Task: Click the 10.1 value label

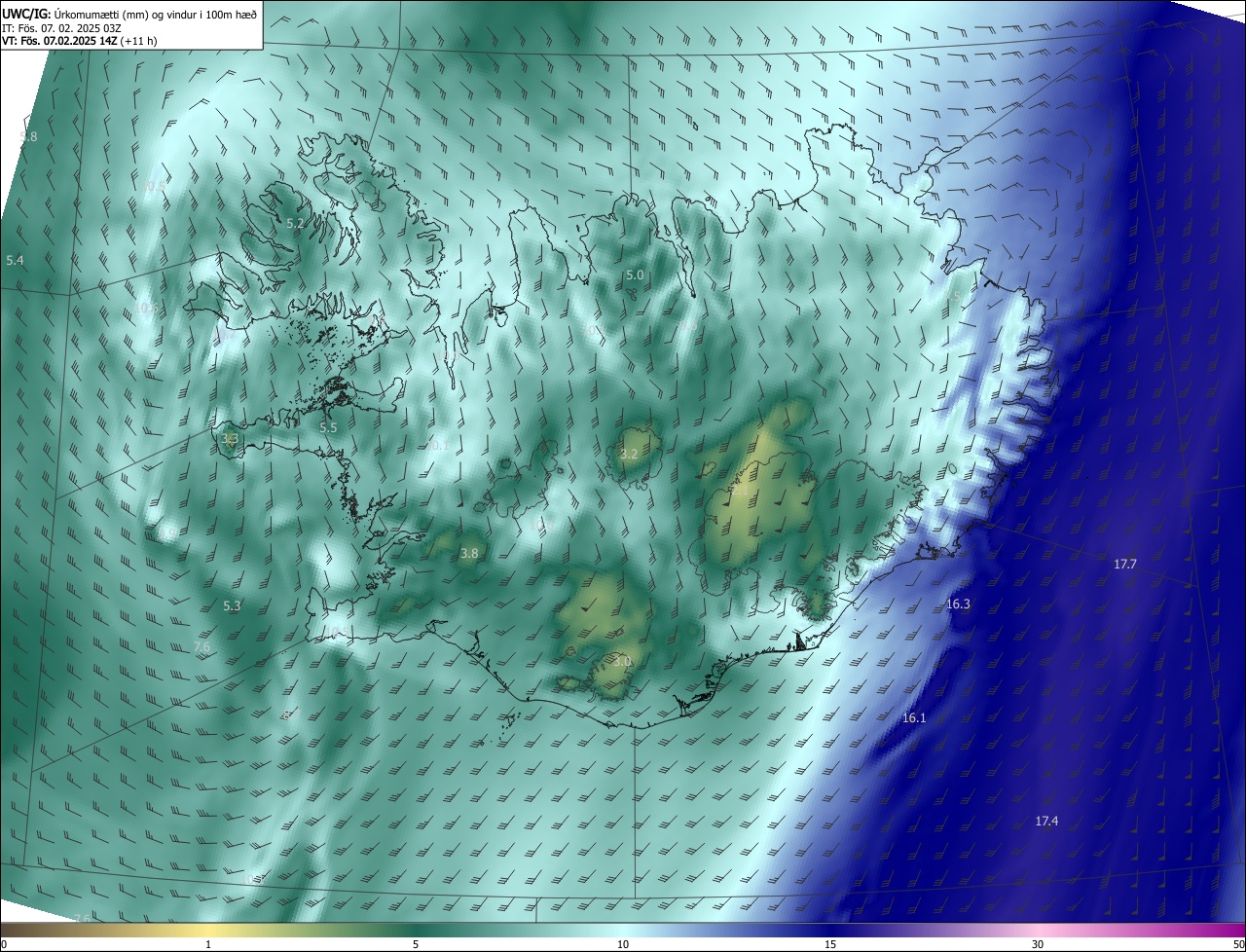Action: pos(439,446)
